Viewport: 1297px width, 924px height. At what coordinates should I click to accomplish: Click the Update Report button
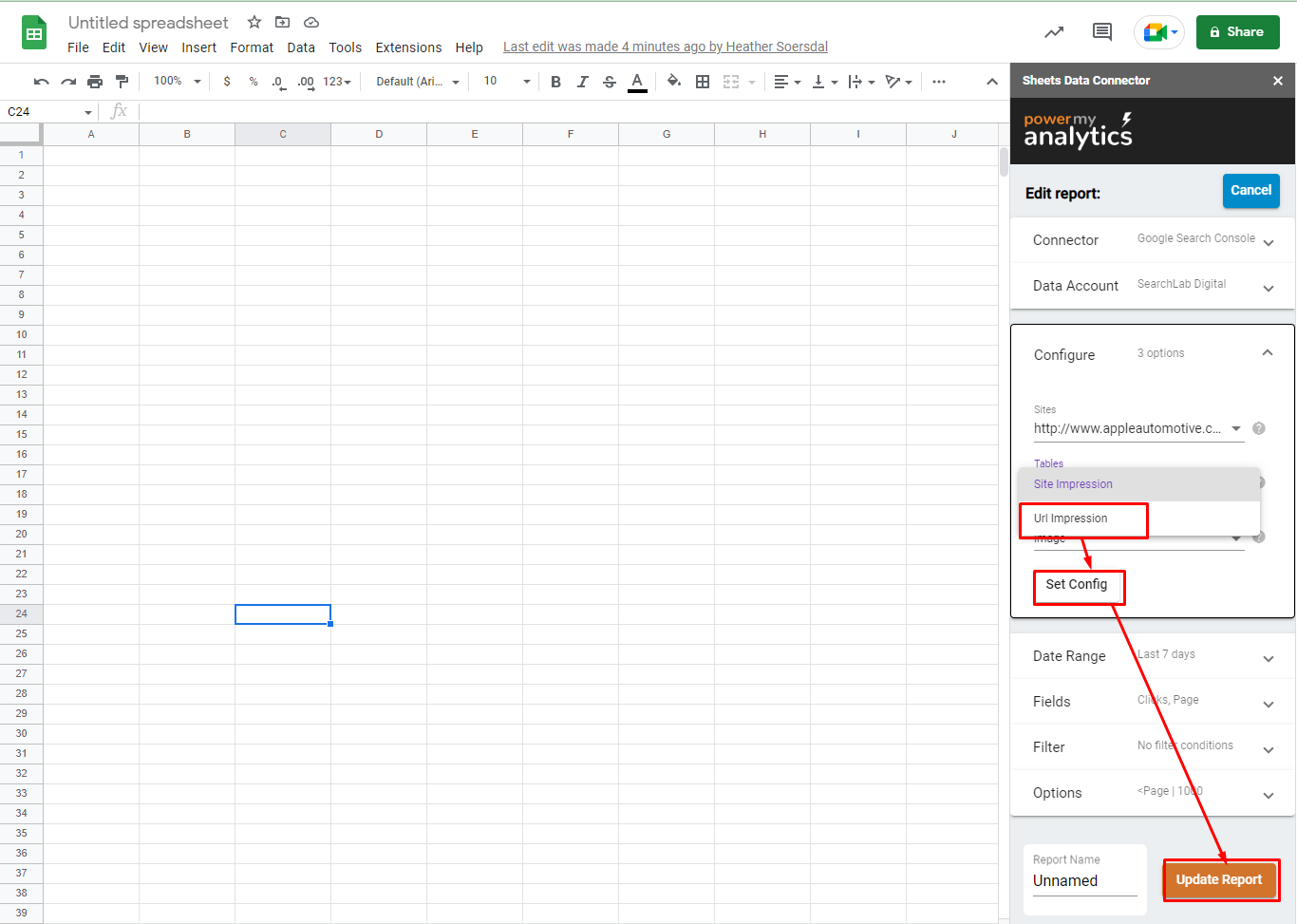click(x=1219, y=879)
